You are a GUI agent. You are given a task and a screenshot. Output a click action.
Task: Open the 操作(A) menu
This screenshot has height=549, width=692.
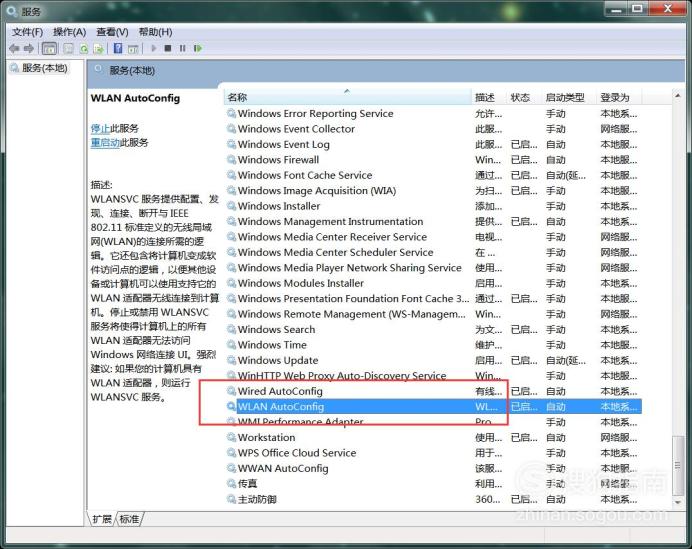click(70, 32)
